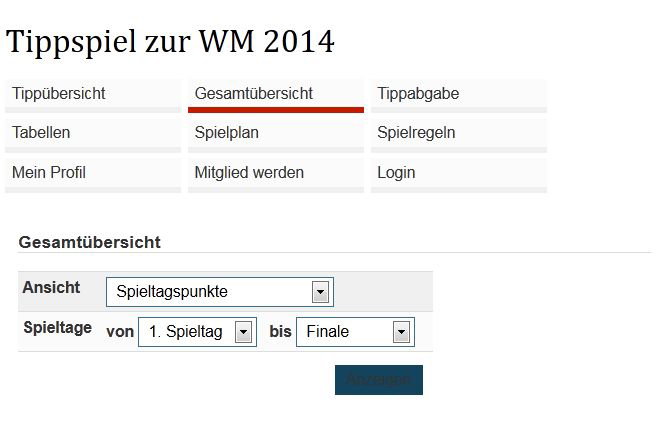
Task: Click the Ansicht field label
Action: [51, 287]
